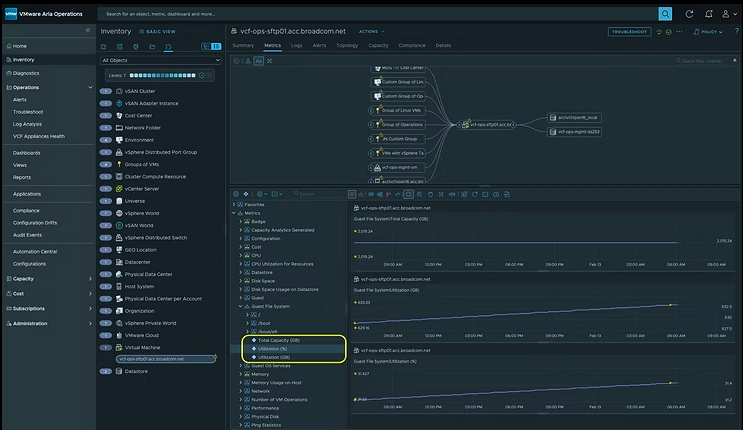The width and height of the screenshot is (743, 430).
Task: Click the vSAN Cluster object icon
Action: coord(119,91)
